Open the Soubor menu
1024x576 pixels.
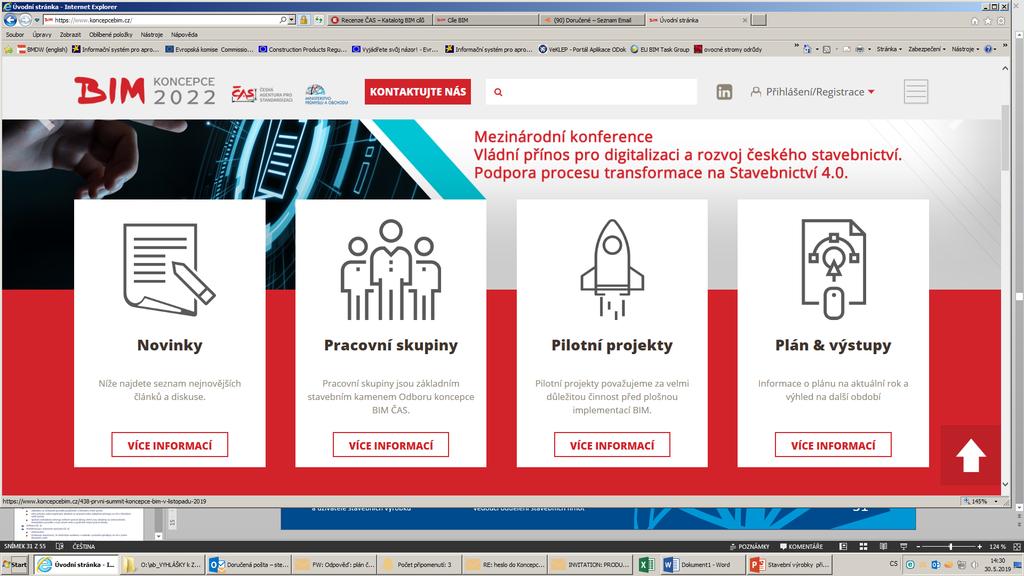pos(14,35)
